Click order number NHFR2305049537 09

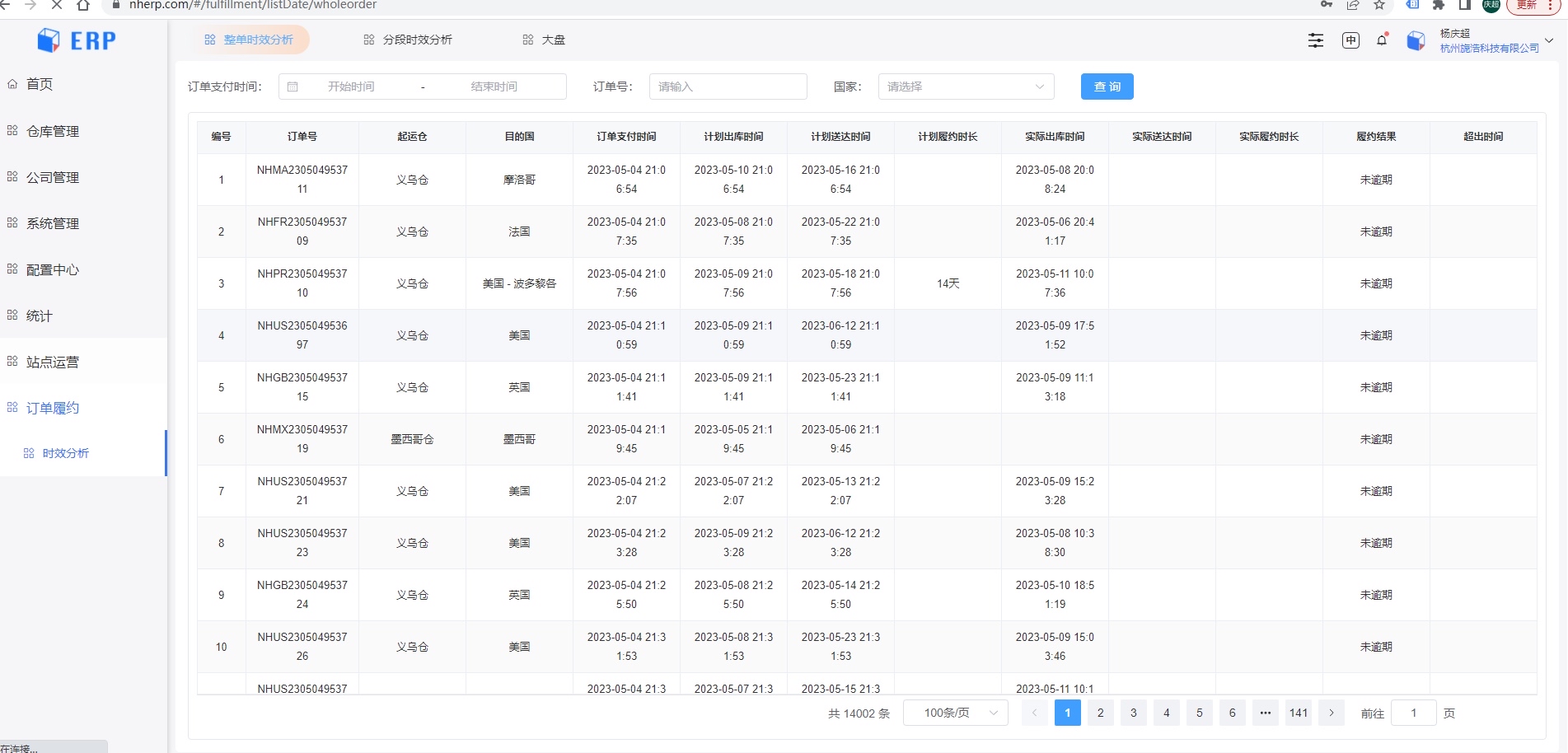(x=302, y=232)
